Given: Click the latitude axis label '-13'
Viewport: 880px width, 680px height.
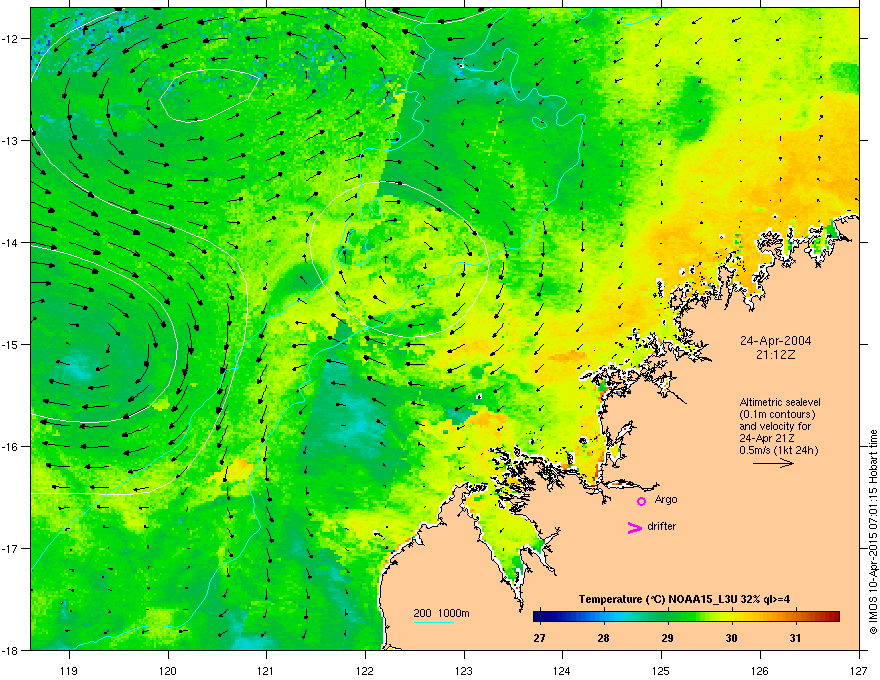Looking at the screenshot, I should pyautogui.click(x=11, y=141).
